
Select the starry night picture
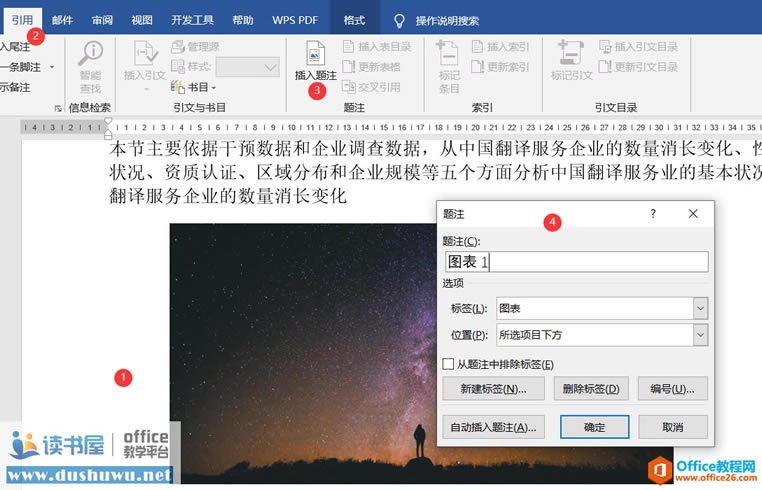click(302, 353)
